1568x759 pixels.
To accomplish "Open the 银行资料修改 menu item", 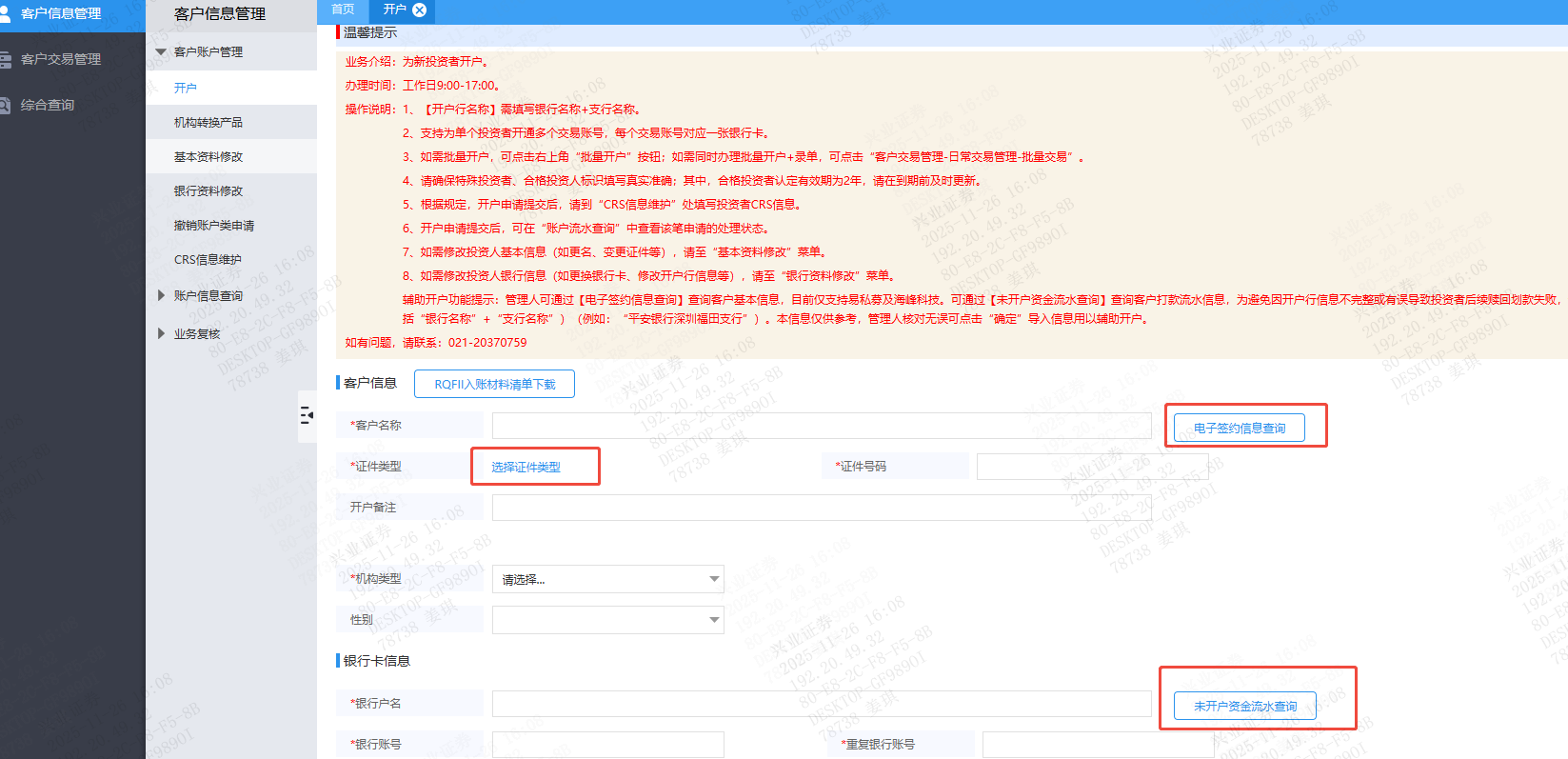I will [231, 190].
